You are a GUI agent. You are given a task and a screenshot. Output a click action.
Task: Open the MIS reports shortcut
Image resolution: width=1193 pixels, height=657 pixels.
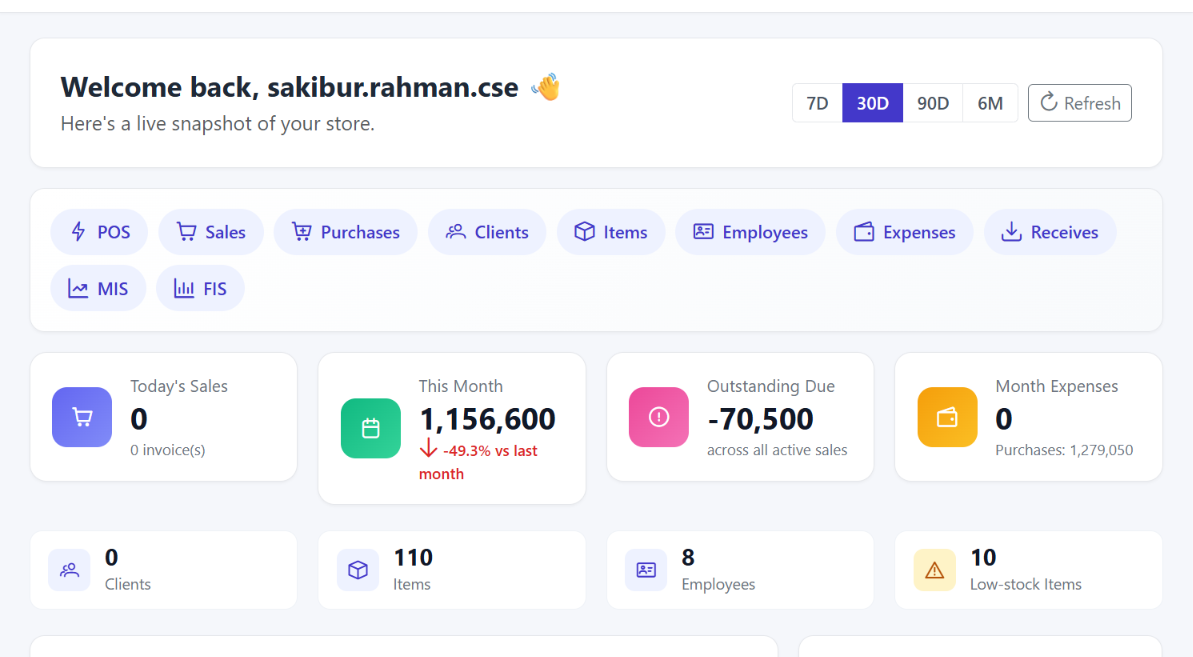98,288
